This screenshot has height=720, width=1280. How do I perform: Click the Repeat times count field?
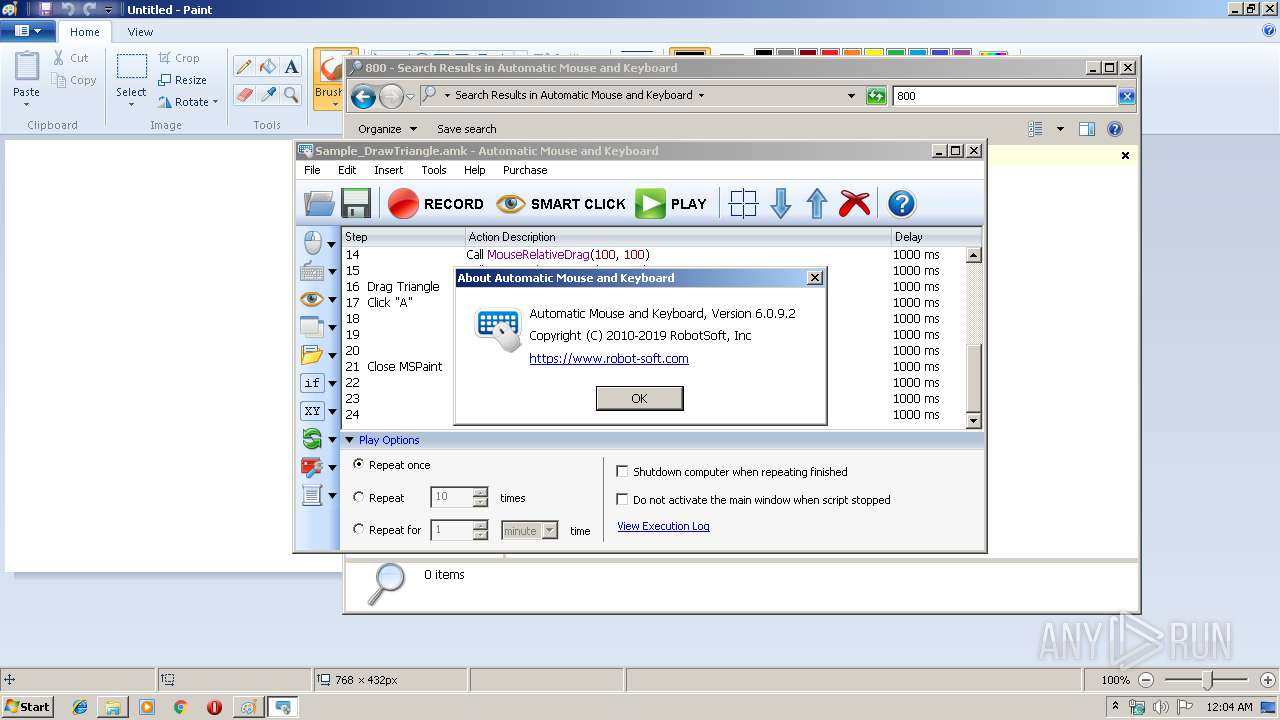452,497
